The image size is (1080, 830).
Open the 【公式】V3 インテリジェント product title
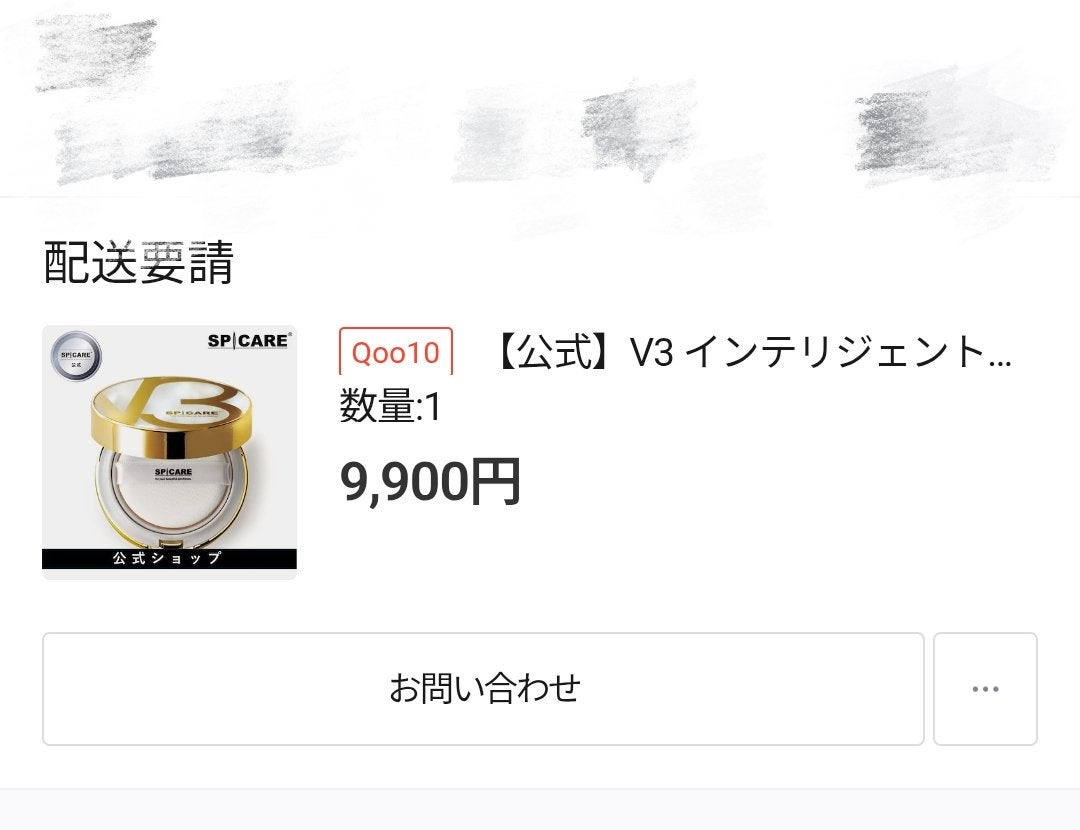point(753,351)
